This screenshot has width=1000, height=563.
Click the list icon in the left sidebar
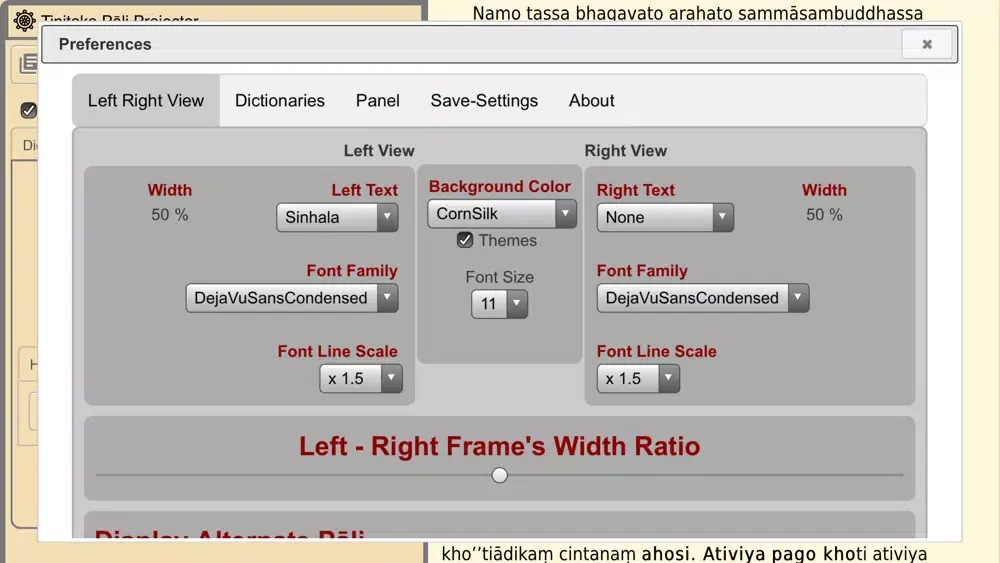(28, 63)
